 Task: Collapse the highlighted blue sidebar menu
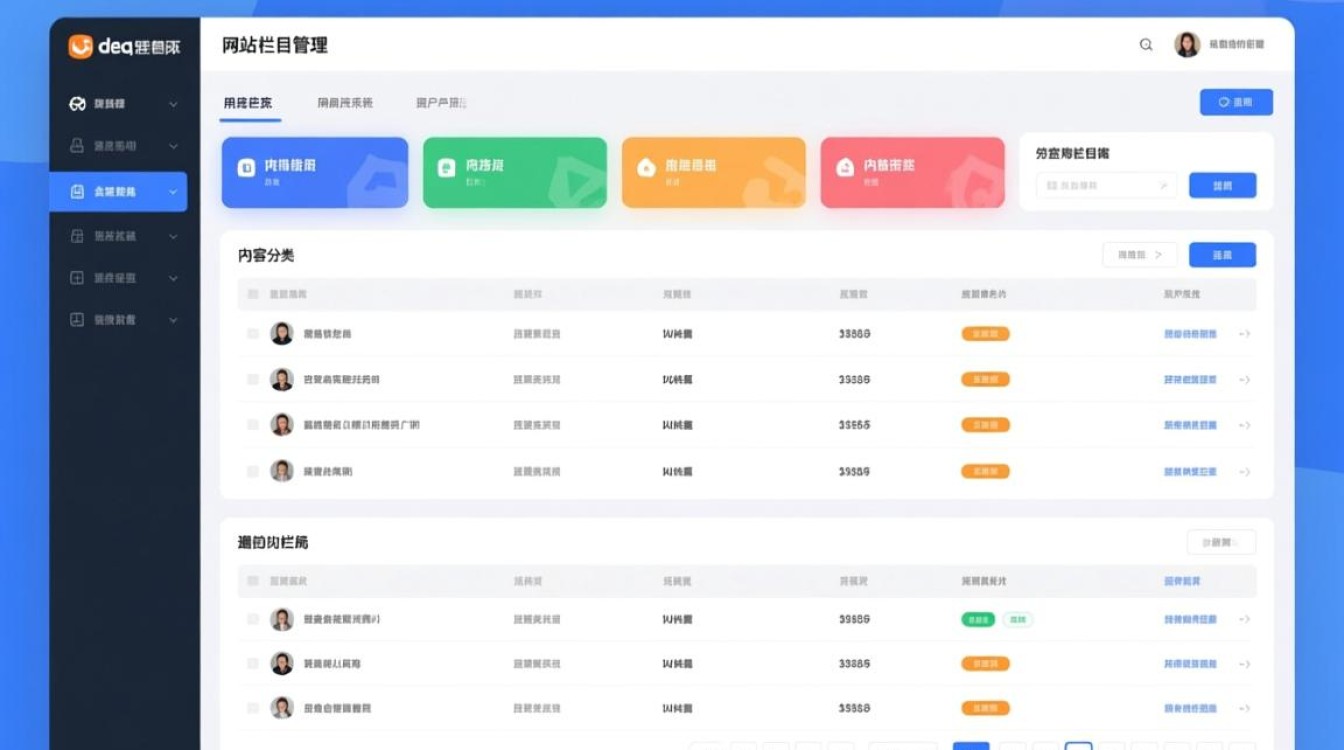(174, 191)
